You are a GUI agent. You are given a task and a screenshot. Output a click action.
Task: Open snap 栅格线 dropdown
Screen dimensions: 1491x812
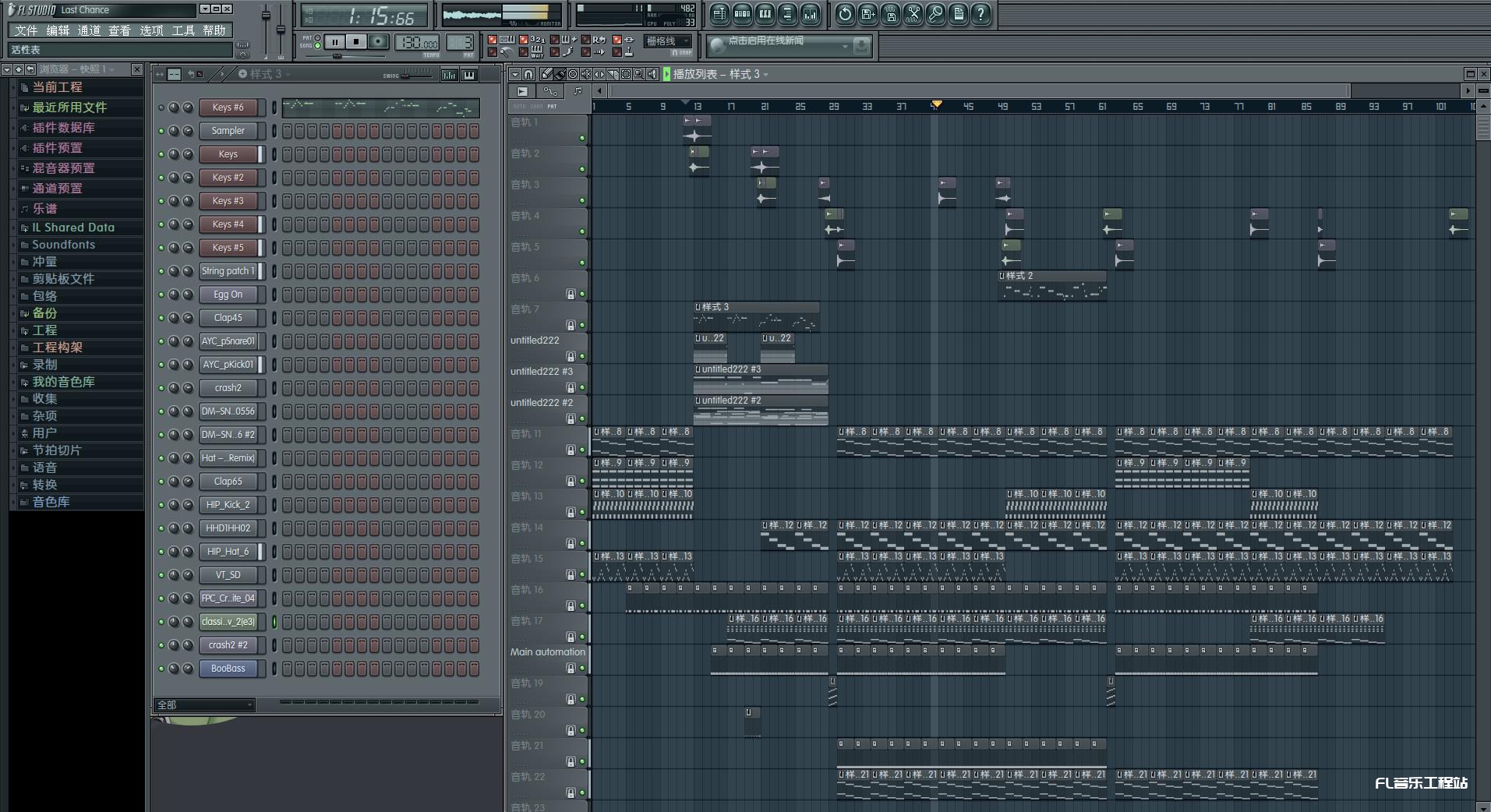[x=668, y=41]
